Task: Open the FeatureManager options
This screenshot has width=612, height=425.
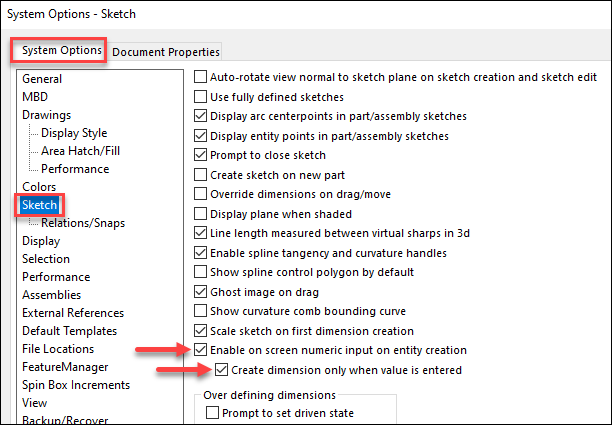Action: coord(65,367)
